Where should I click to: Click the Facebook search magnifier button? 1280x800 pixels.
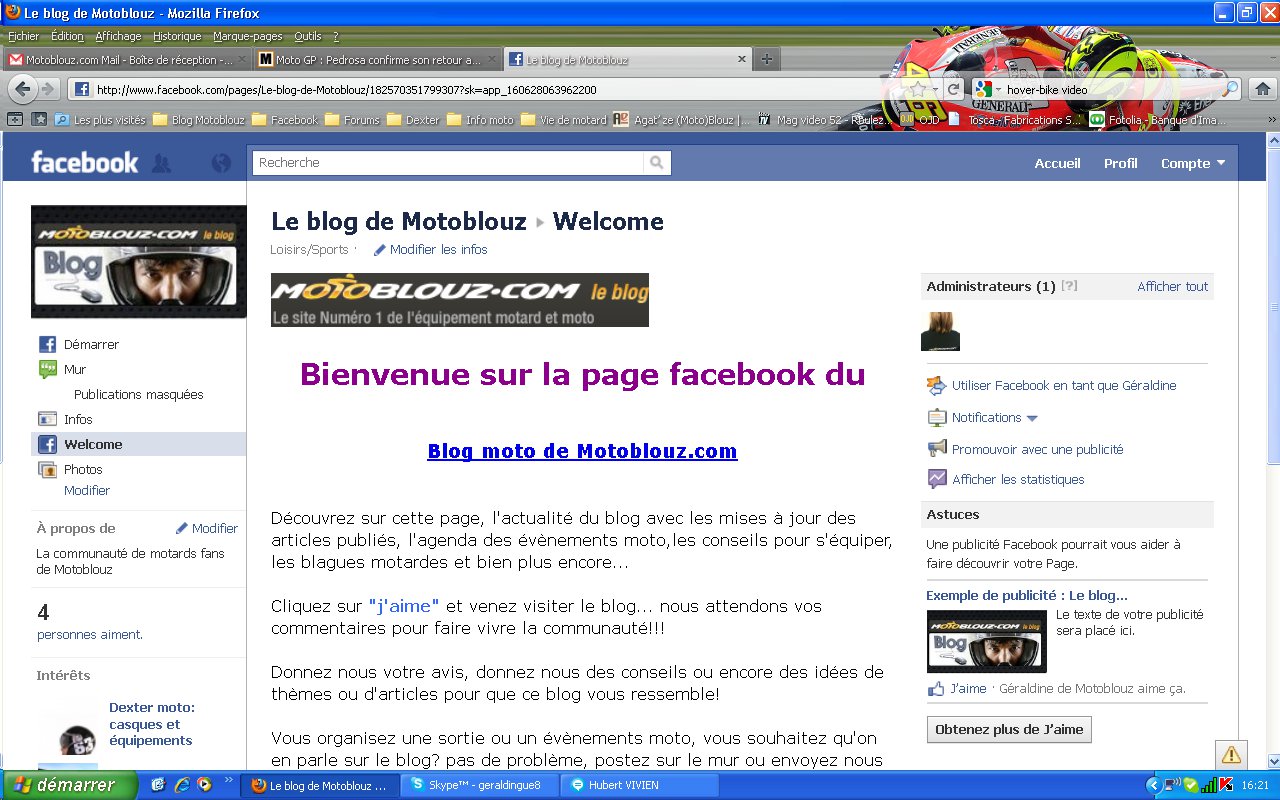tap(657, 162)
